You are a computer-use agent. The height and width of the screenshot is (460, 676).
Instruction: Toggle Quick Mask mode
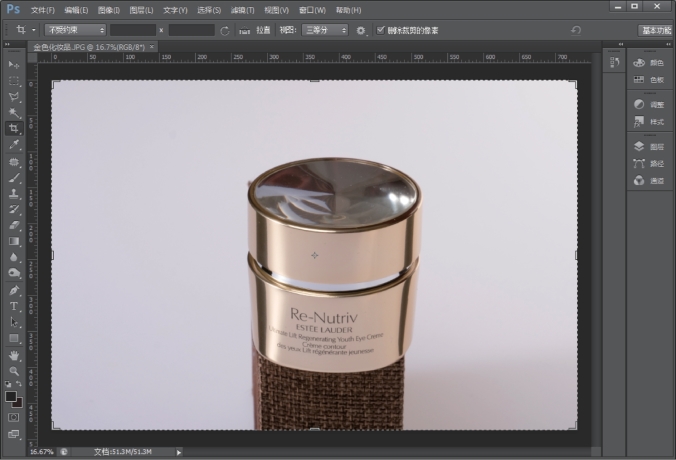(13, 417)
